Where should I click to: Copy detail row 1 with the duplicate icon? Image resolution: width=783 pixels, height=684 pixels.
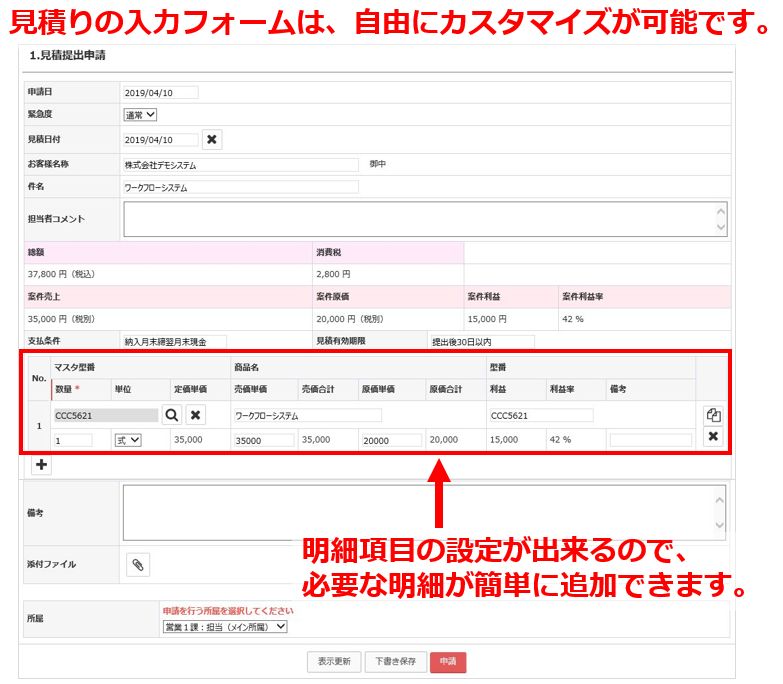[713, 415]
